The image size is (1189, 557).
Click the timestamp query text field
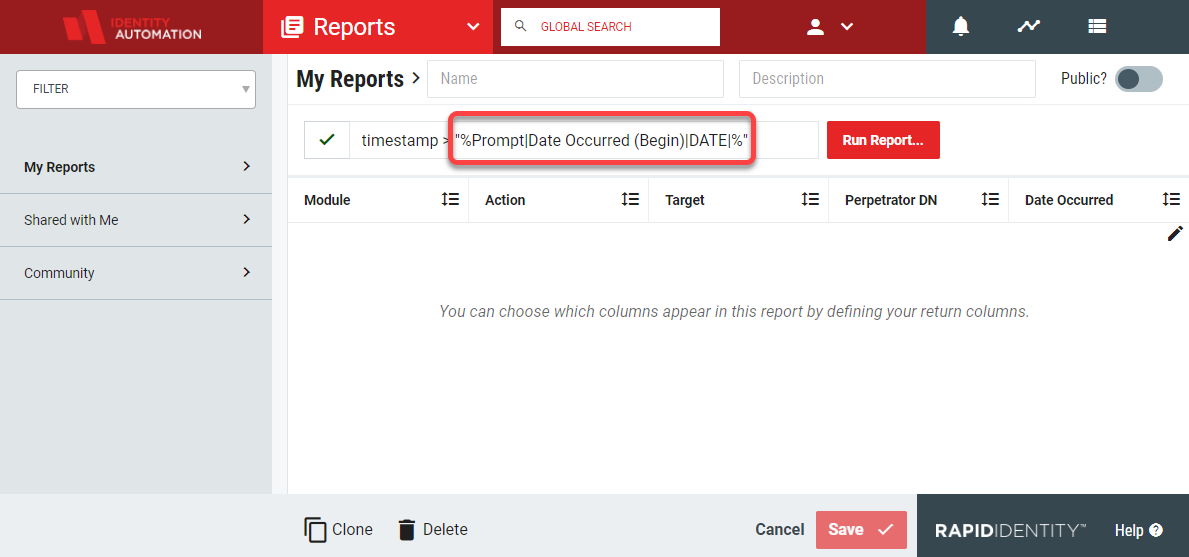pos(584,139)
